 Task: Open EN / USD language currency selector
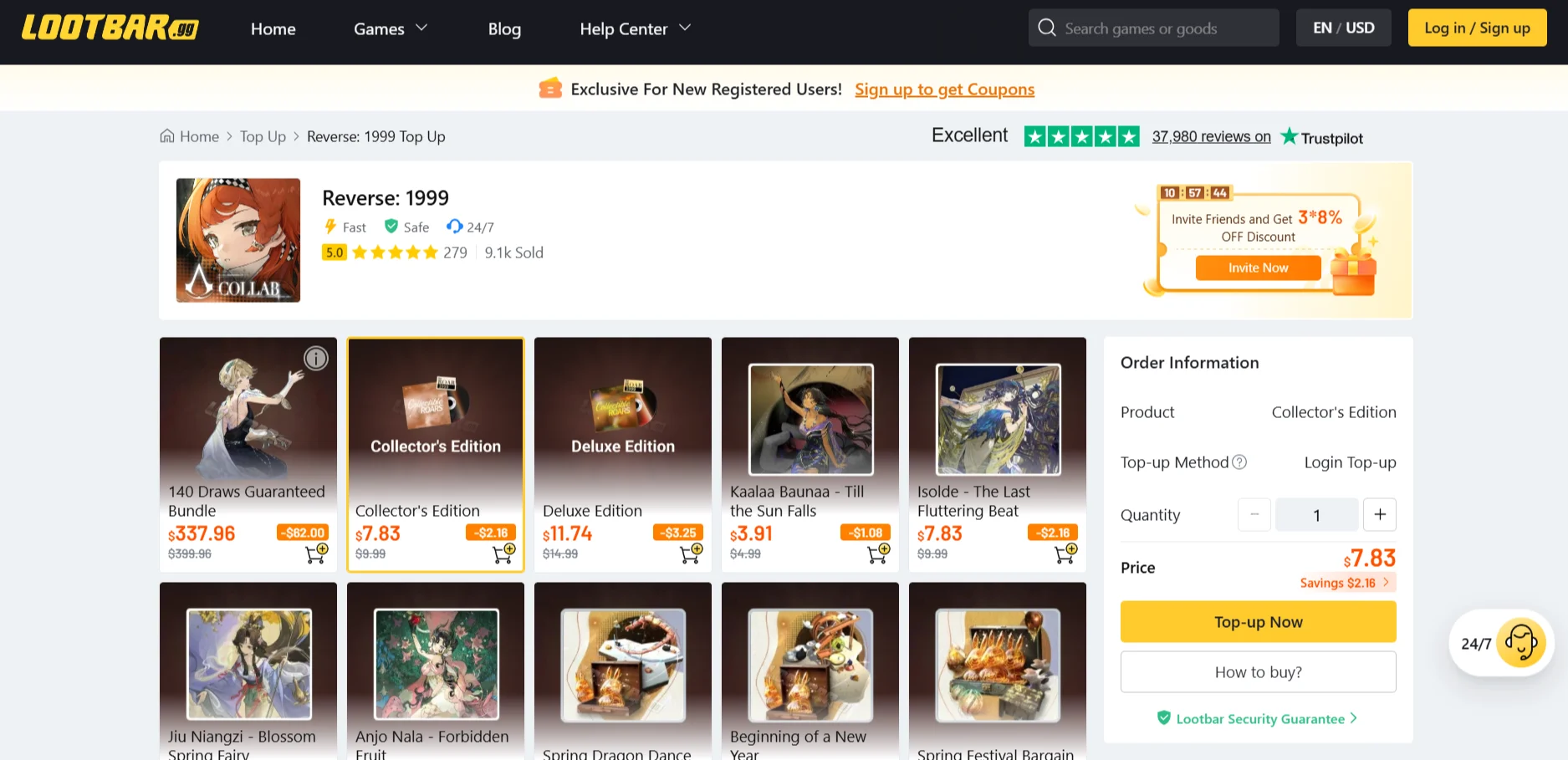pos(1343,28)
